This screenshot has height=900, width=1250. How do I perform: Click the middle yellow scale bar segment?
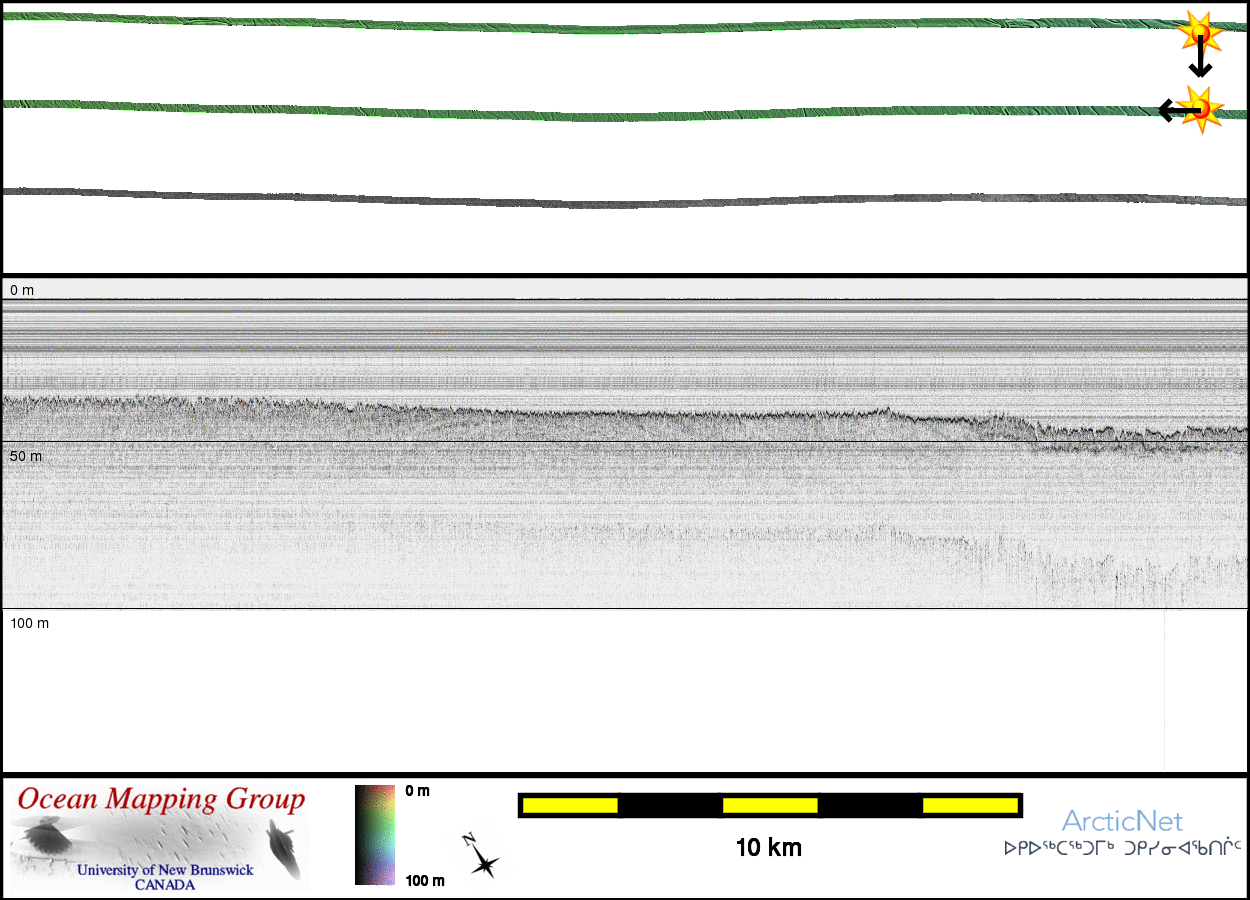pos(770,805)
